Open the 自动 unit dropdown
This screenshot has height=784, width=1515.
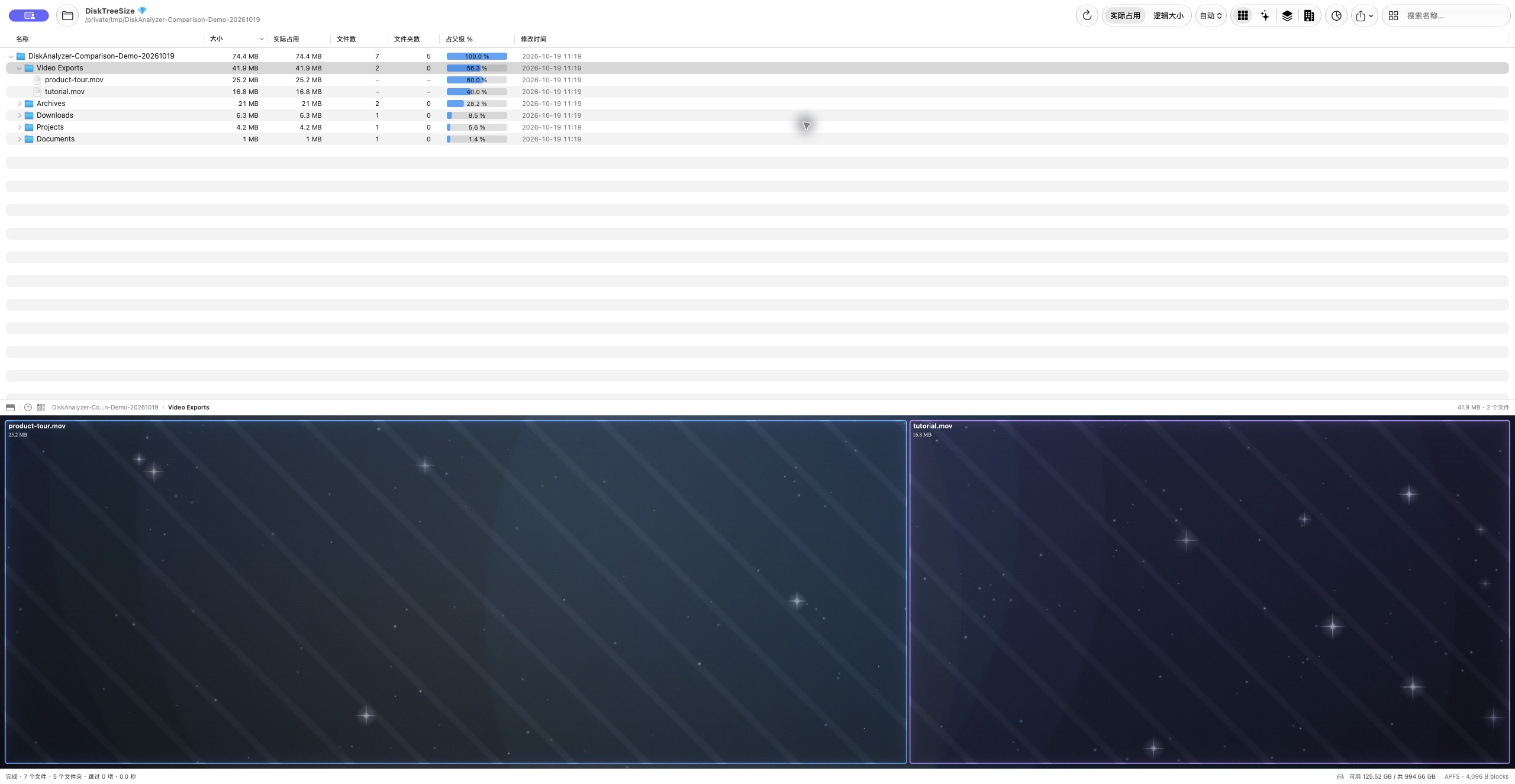[1211, 16]
